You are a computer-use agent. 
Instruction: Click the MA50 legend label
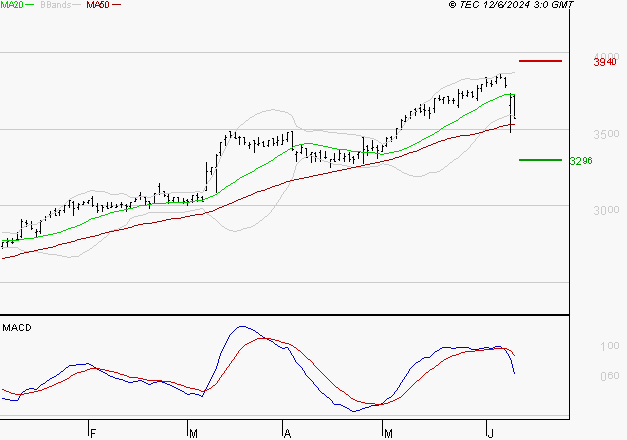coord(98,5)
